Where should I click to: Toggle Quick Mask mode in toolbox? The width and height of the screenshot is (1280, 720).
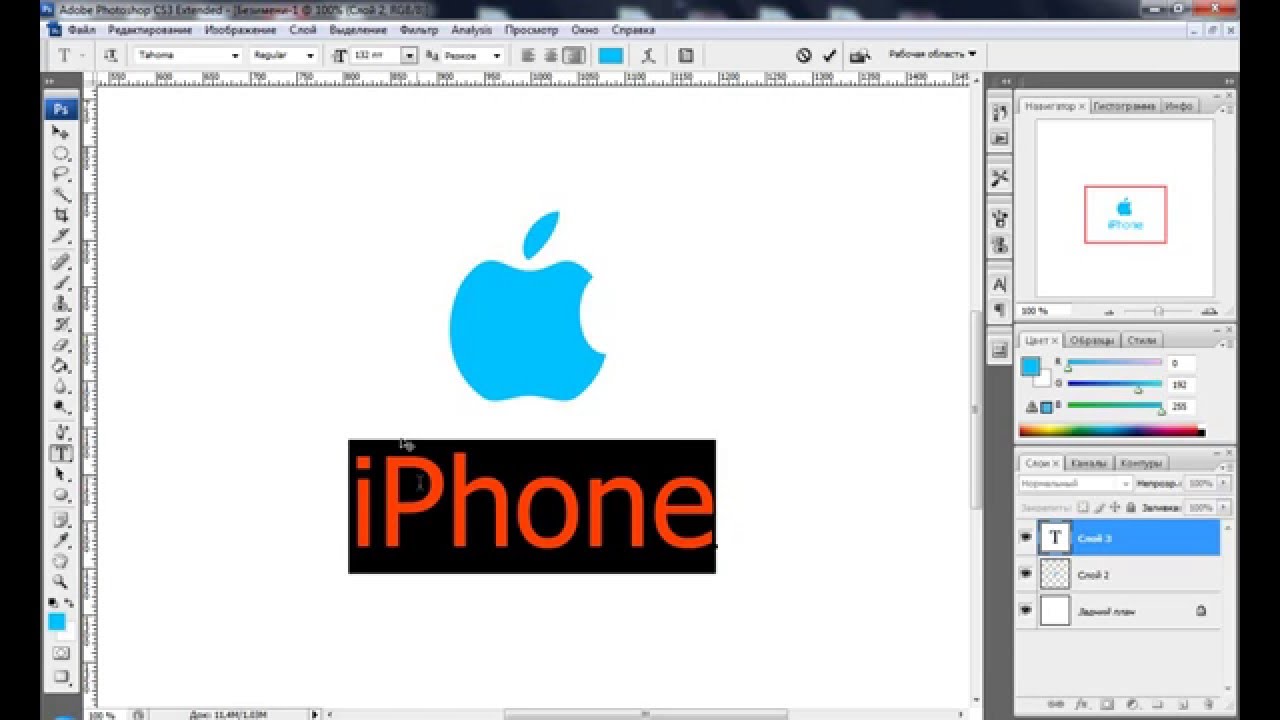coord(61,653)
